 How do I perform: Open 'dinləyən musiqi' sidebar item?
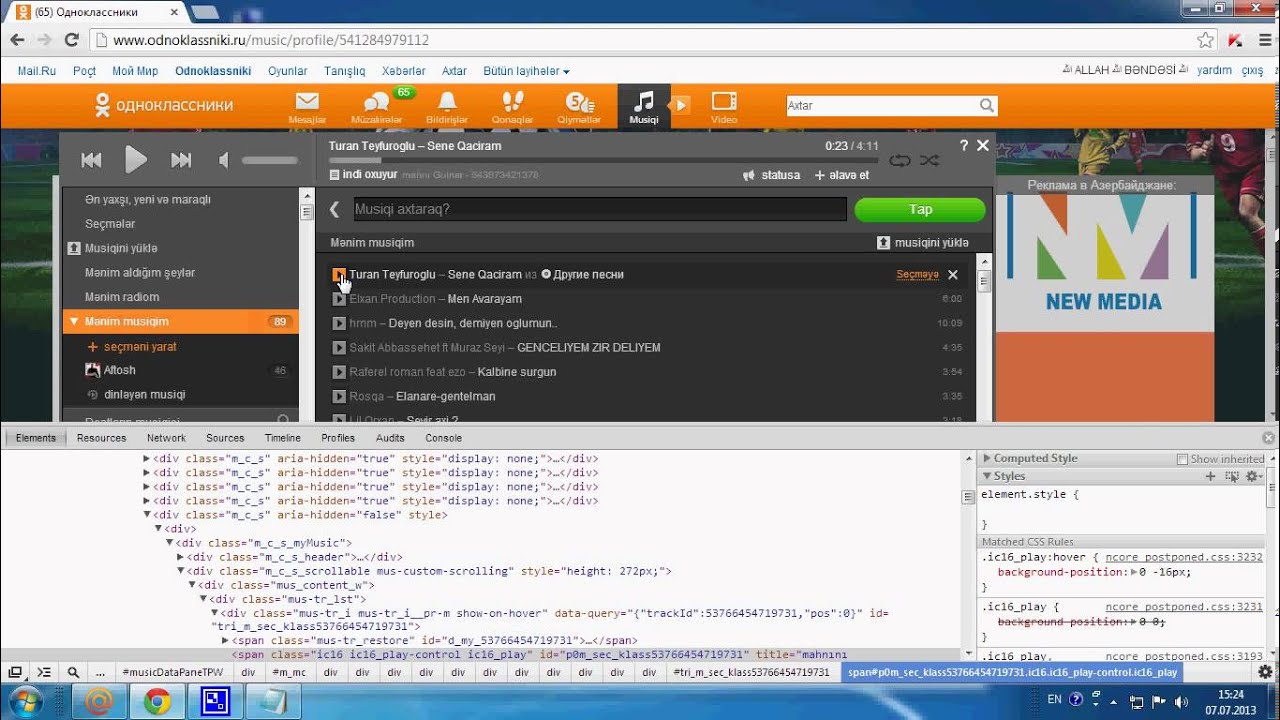point(144,394)
